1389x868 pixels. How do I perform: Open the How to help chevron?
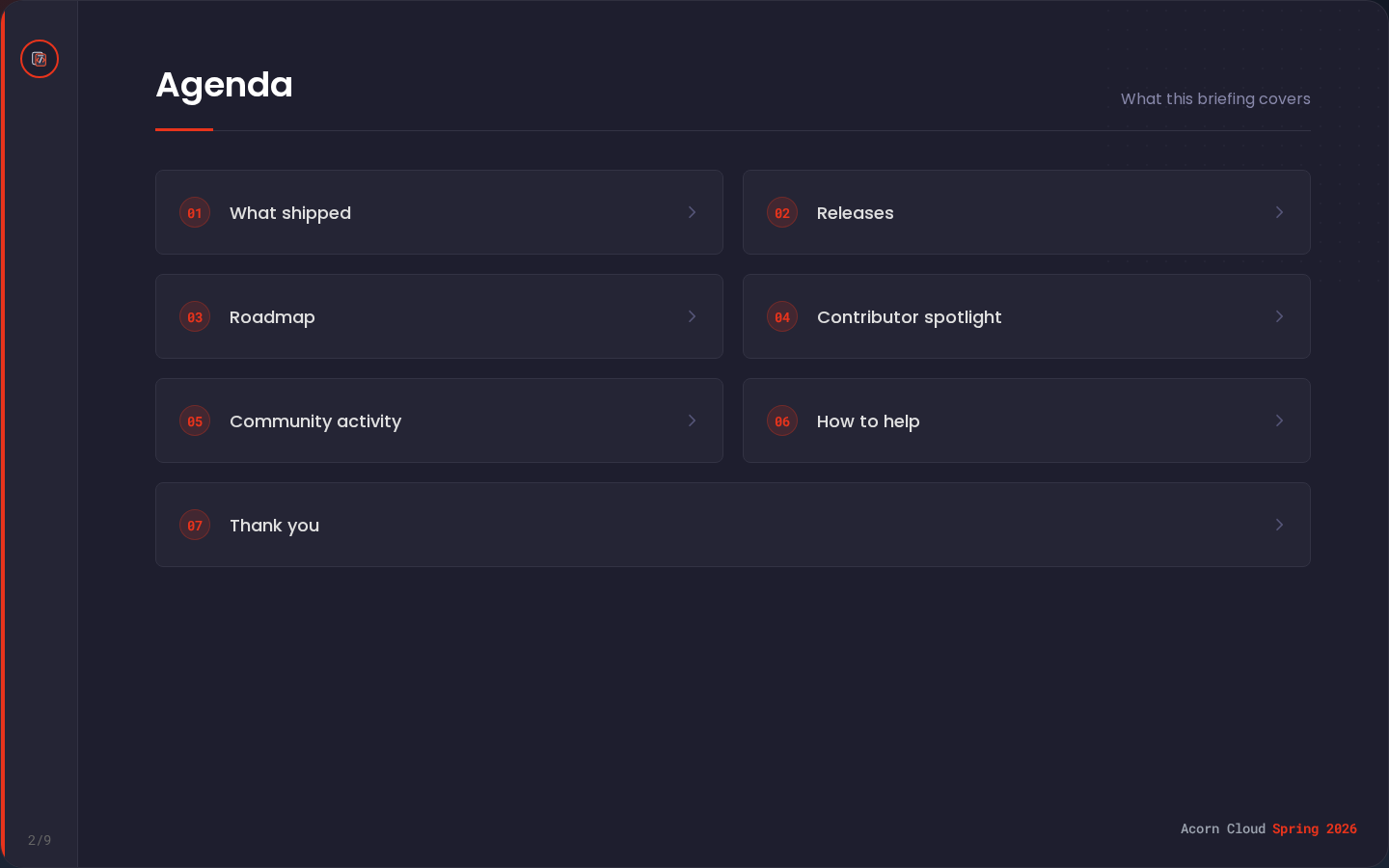(1279, 420)
